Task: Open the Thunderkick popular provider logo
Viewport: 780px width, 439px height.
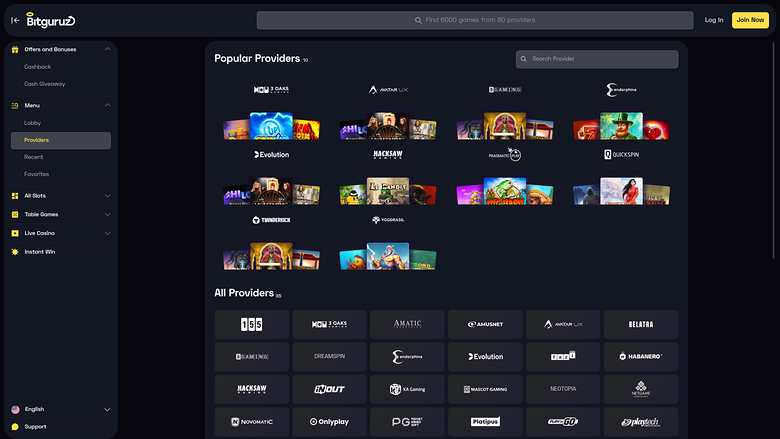Action: pyautogui.click(x=271, y=220)
